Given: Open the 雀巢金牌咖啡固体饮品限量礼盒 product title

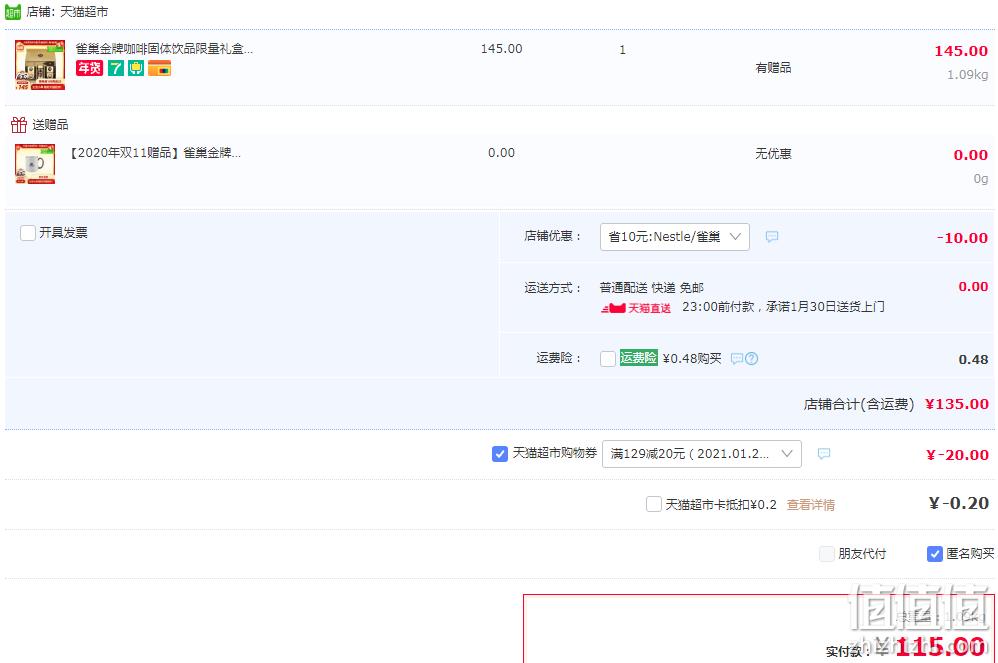Looking at the screenshot, I should pos(164,48).
